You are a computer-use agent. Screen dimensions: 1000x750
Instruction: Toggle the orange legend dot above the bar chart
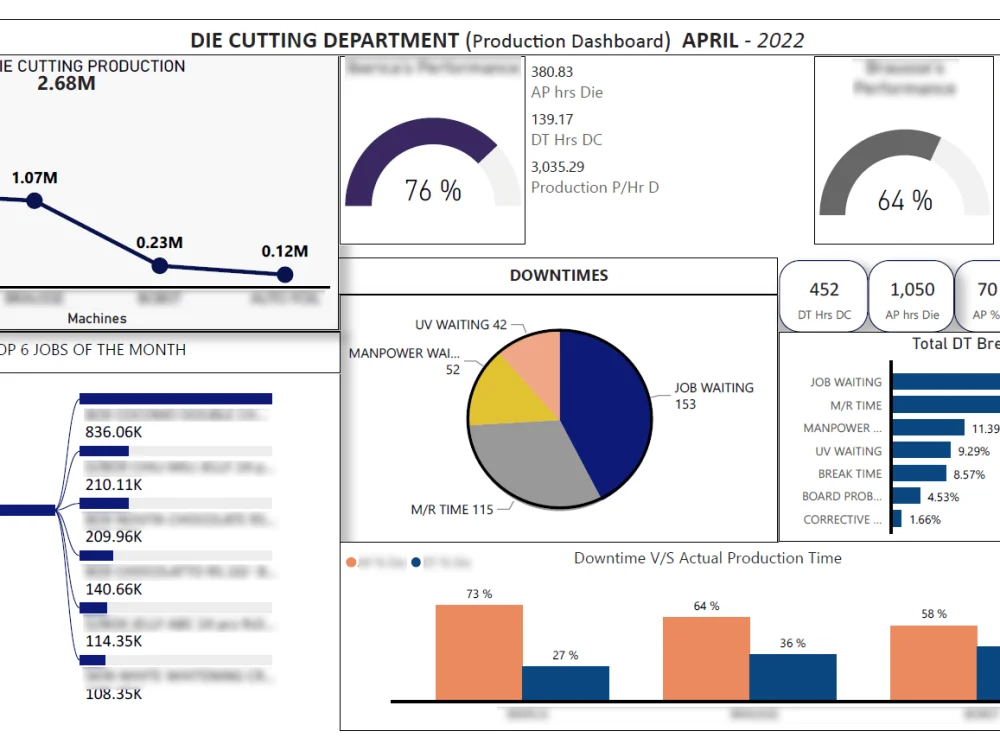pos(351,562)
